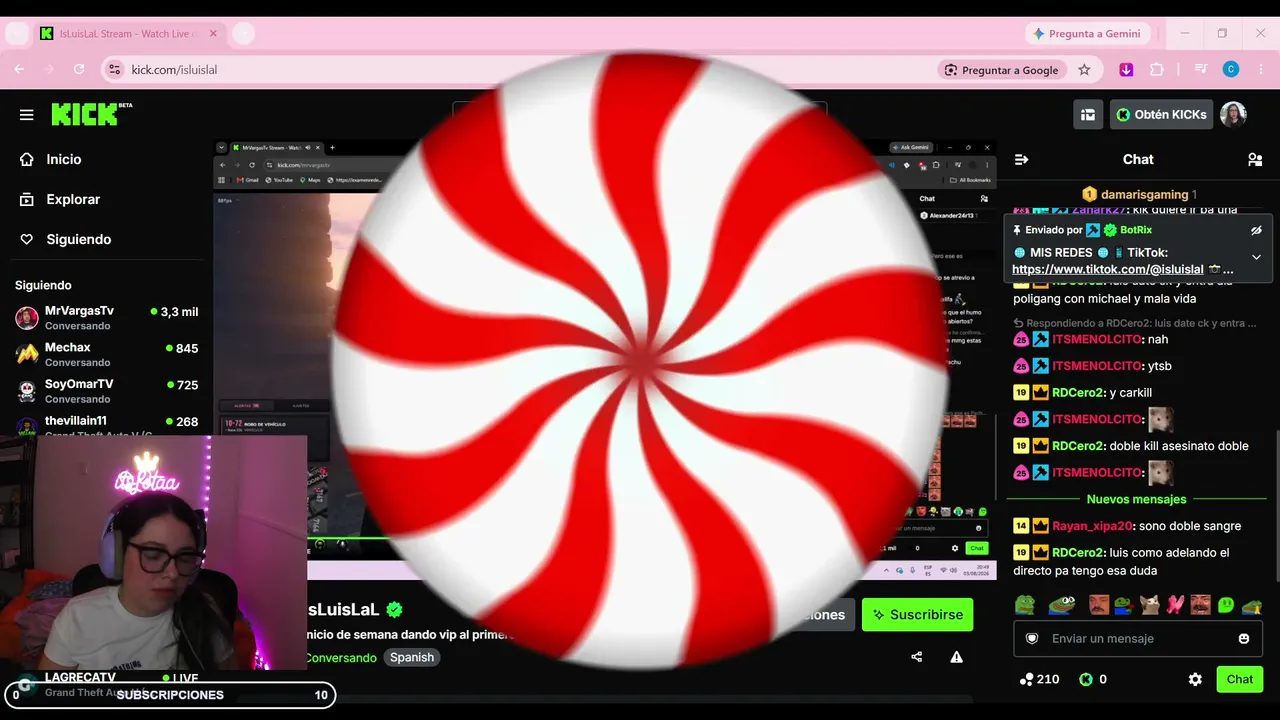Hide the pinned BotRix message
Viewport: 1280px width, 720px height.
[x=1256, y=230]
